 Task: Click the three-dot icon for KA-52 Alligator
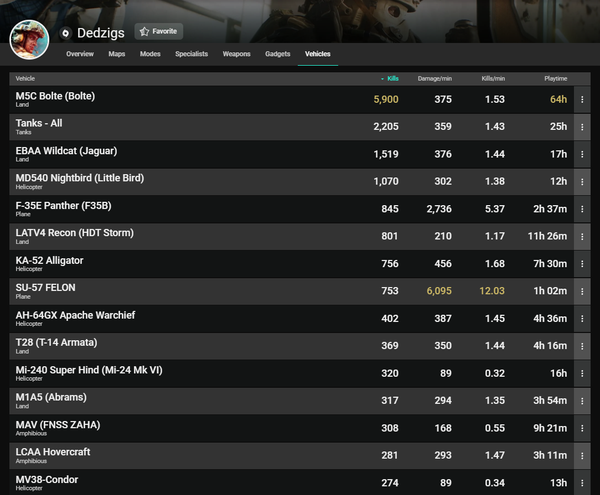pyautogui.click(x=581, y=264)
